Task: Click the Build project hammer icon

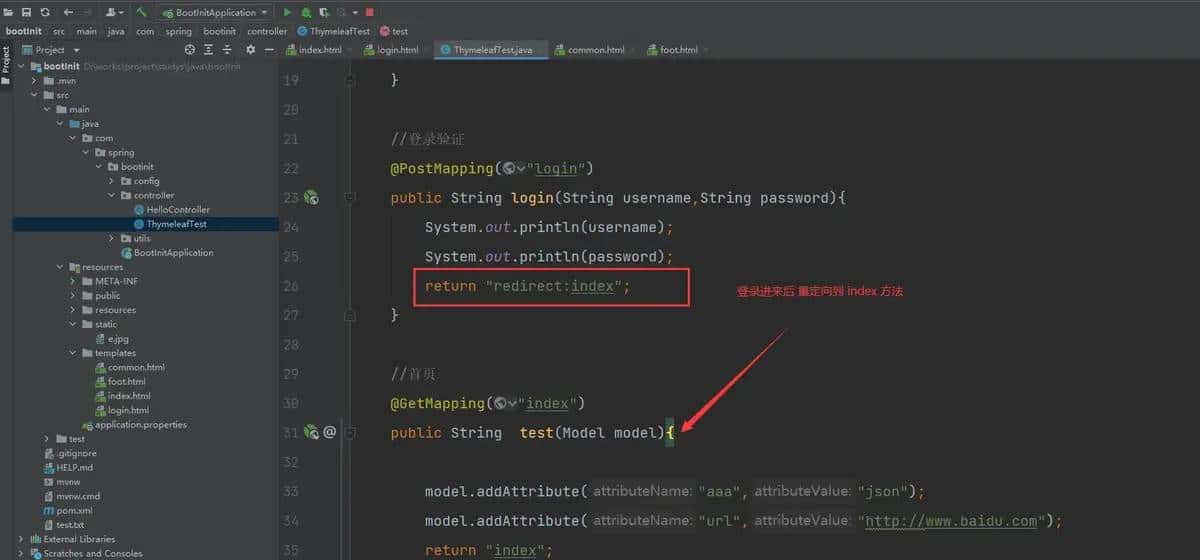Action: [142, 12]
